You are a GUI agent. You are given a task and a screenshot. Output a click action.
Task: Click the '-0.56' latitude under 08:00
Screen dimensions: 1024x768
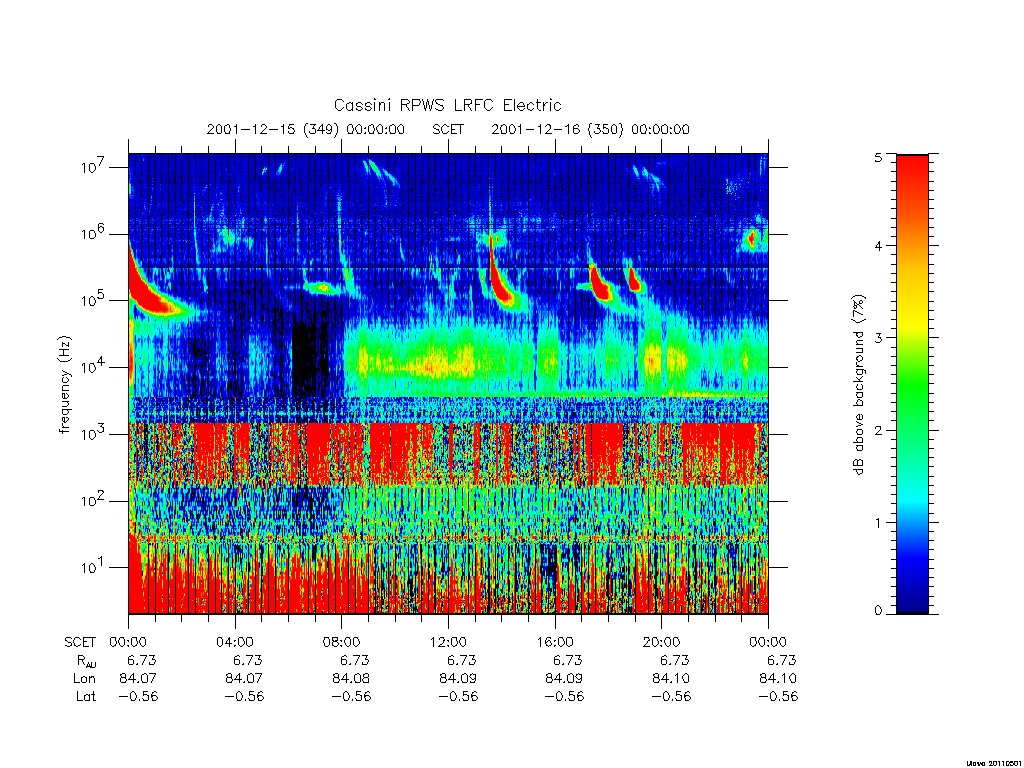coord(351,696)
